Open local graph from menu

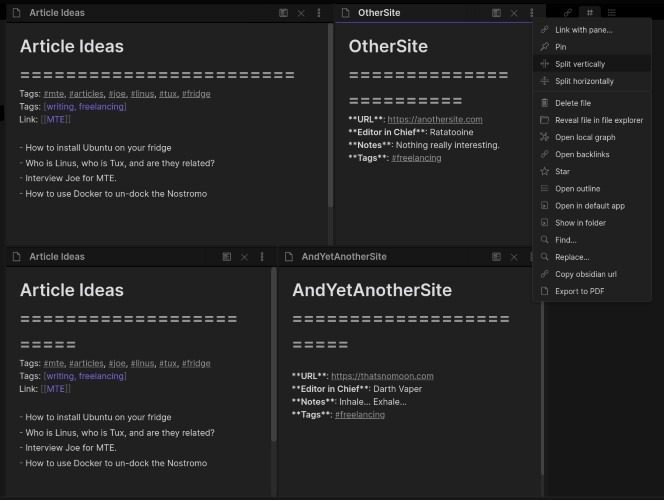[x=592, y=137]
